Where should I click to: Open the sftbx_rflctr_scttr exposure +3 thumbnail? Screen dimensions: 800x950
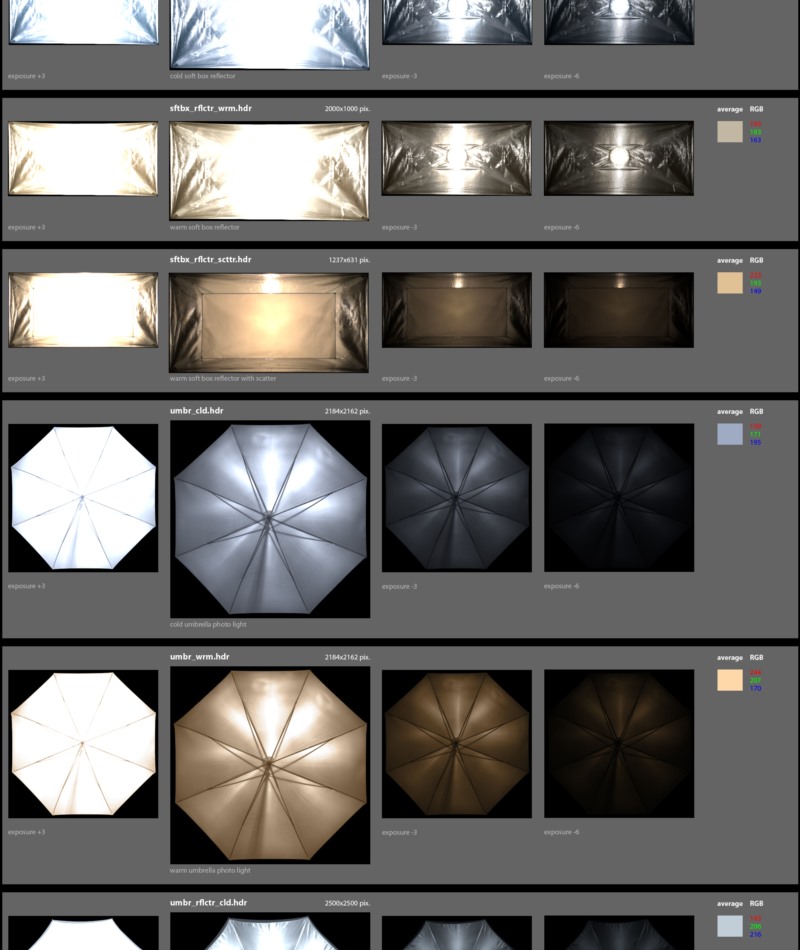(83, 310)
